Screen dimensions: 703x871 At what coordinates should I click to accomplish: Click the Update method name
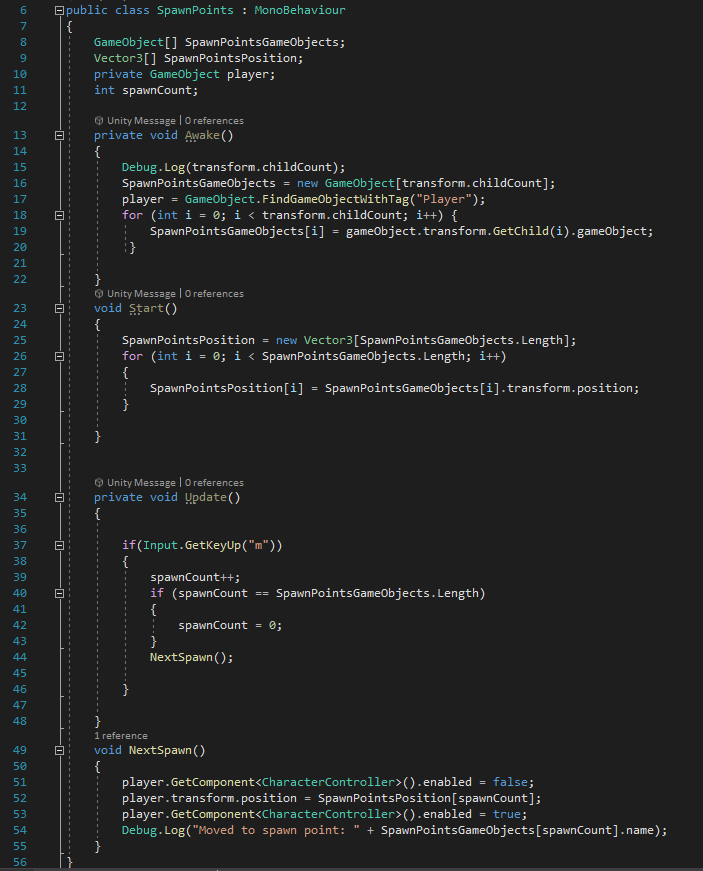click(206, 497)
